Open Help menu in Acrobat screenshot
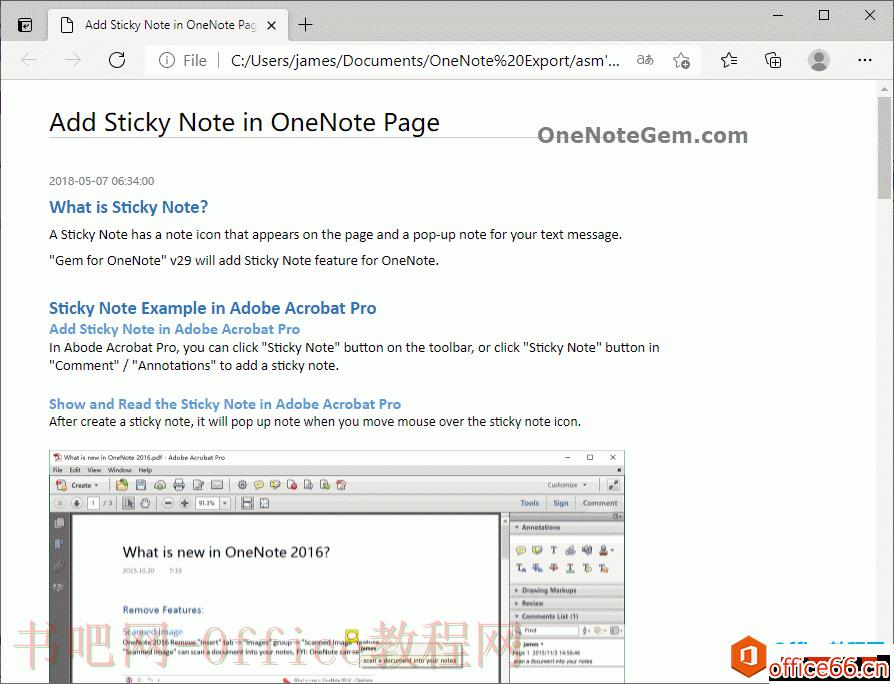The image size is (894, 684). 145,470
